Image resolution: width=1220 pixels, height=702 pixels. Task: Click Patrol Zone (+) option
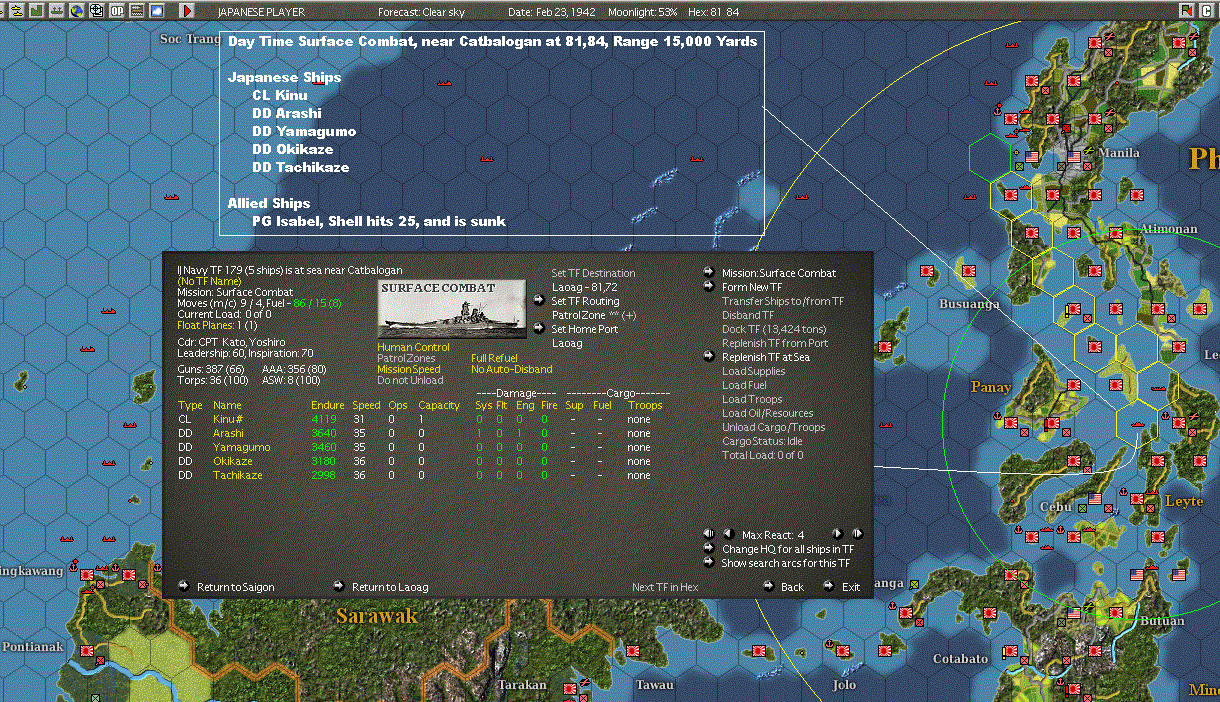[594, 315]
